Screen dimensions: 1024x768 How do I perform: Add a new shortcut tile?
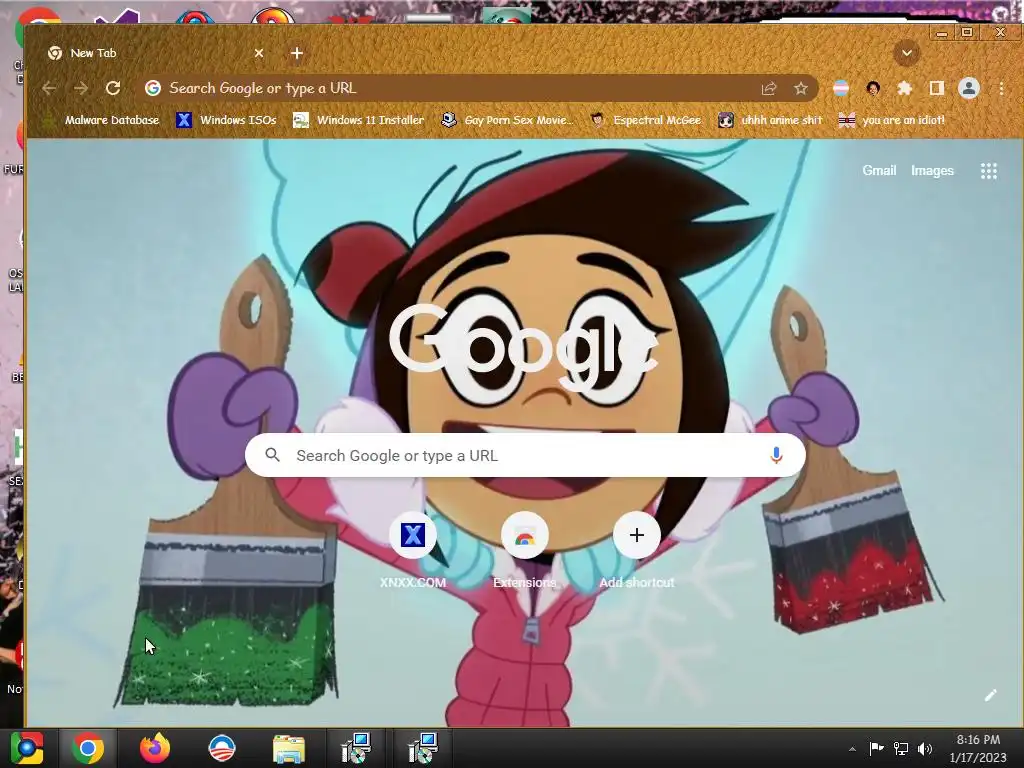tap(637, 552)
